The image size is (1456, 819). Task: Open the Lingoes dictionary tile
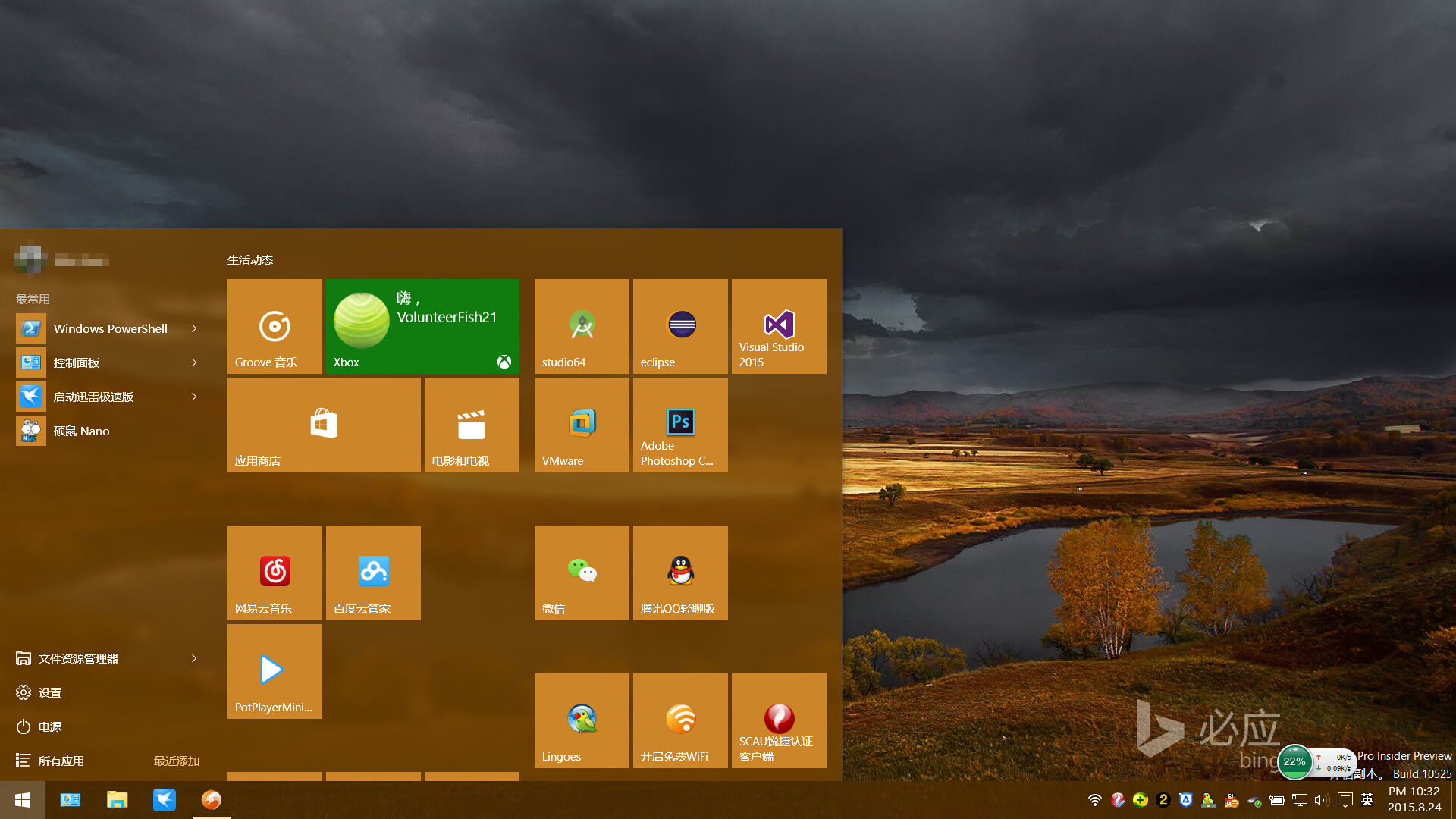pyautogui.click(x=582, y=720)
